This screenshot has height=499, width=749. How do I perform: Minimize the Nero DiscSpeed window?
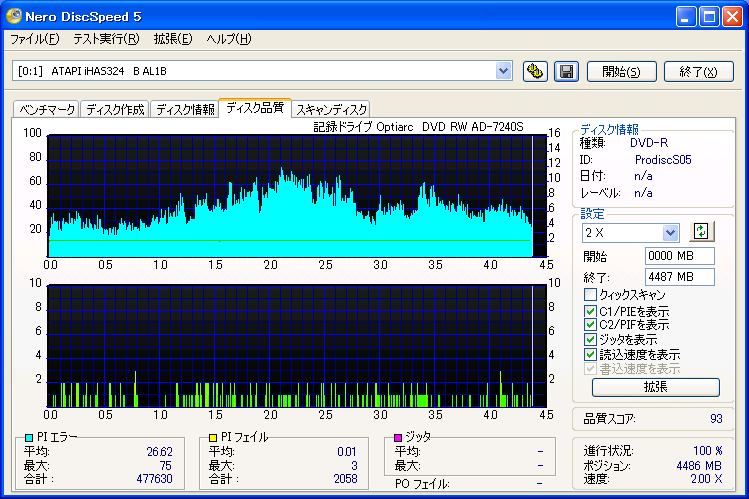pyautogui.click(x=686, y=17)
